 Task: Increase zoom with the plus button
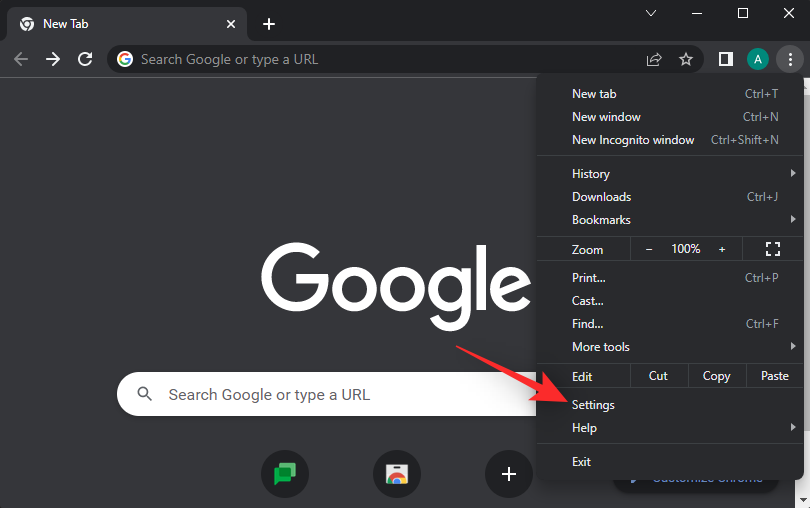point(722,249)
